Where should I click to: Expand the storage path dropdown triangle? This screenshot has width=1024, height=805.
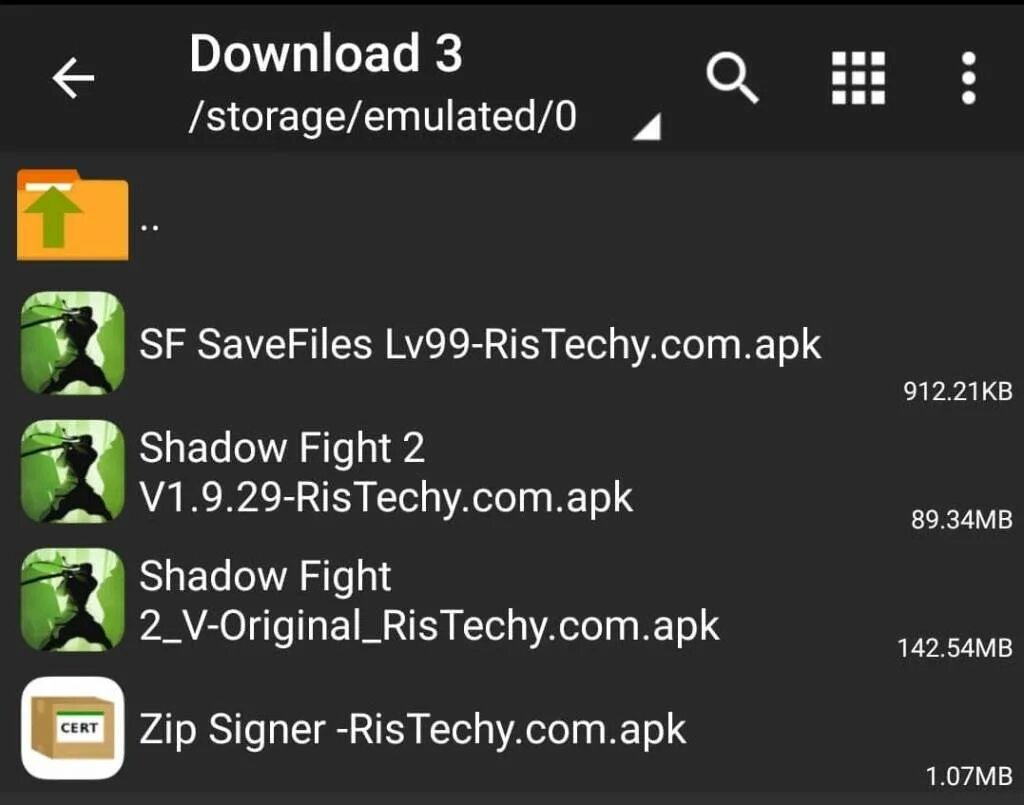(649, 127)
